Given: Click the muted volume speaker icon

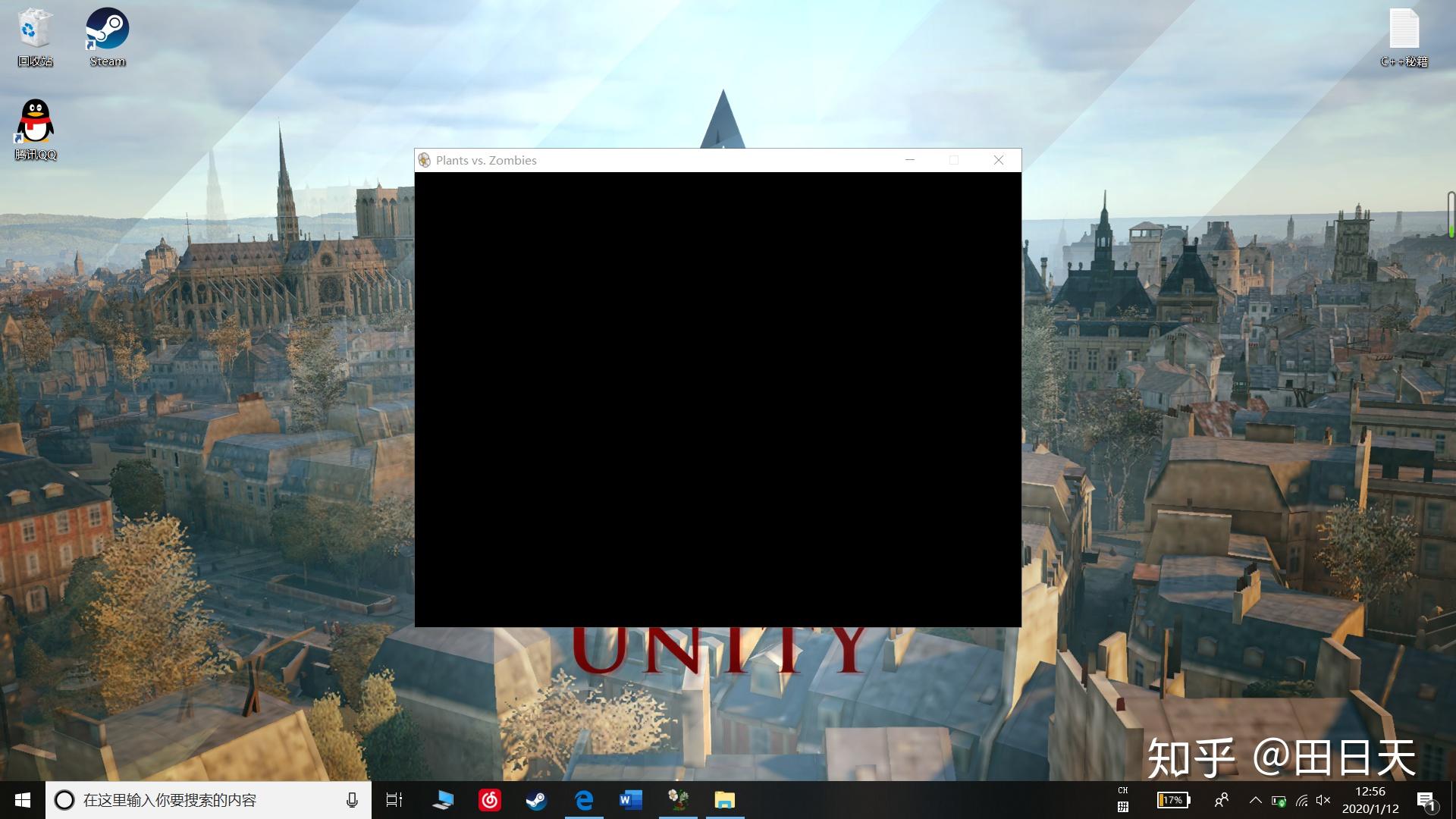Looking at the screenshot, I should (1323, 801).
